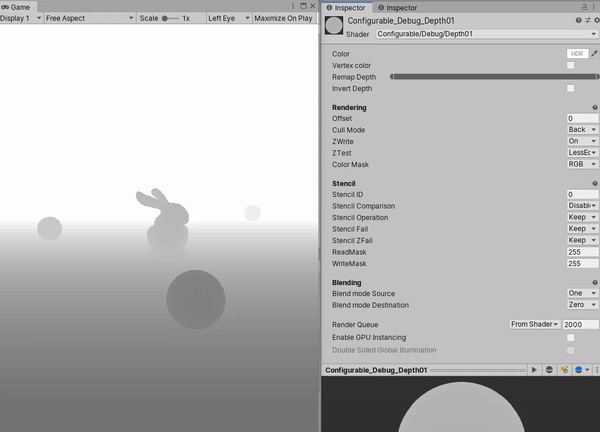600x432 pixels.
Task: Open the Cull Mode dropdown
Action: (x=582, y=129)
